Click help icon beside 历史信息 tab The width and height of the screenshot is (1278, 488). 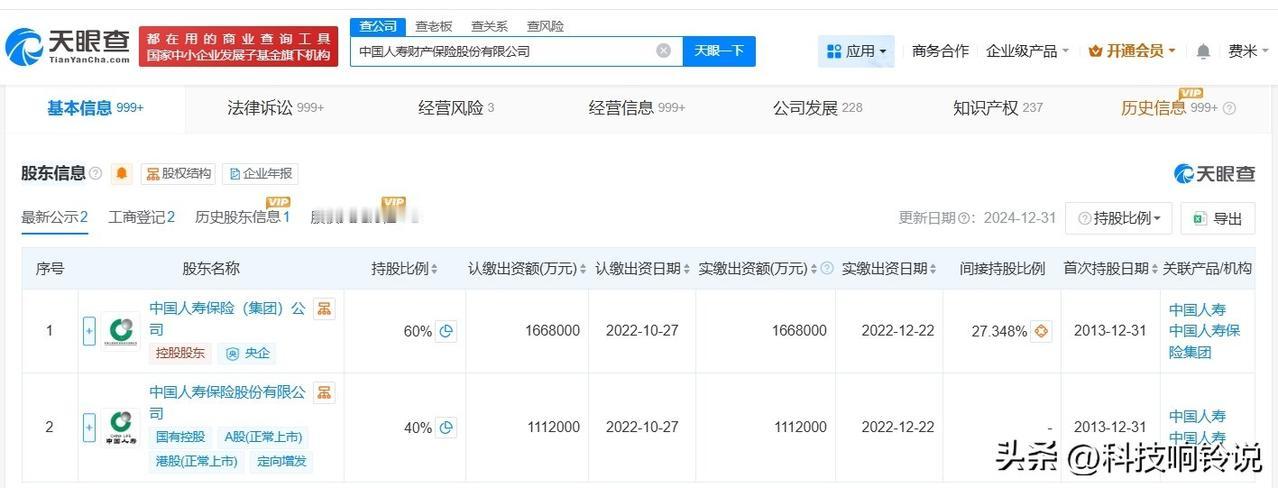(x=1229, y=109)
